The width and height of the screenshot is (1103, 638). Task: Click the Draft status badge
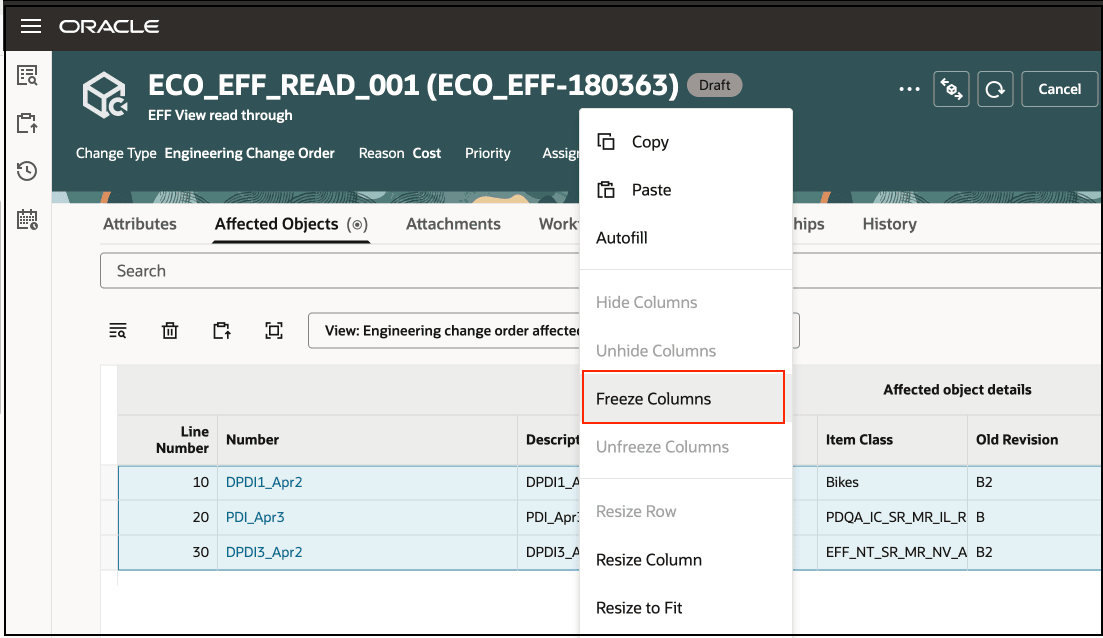click(714, 85)
